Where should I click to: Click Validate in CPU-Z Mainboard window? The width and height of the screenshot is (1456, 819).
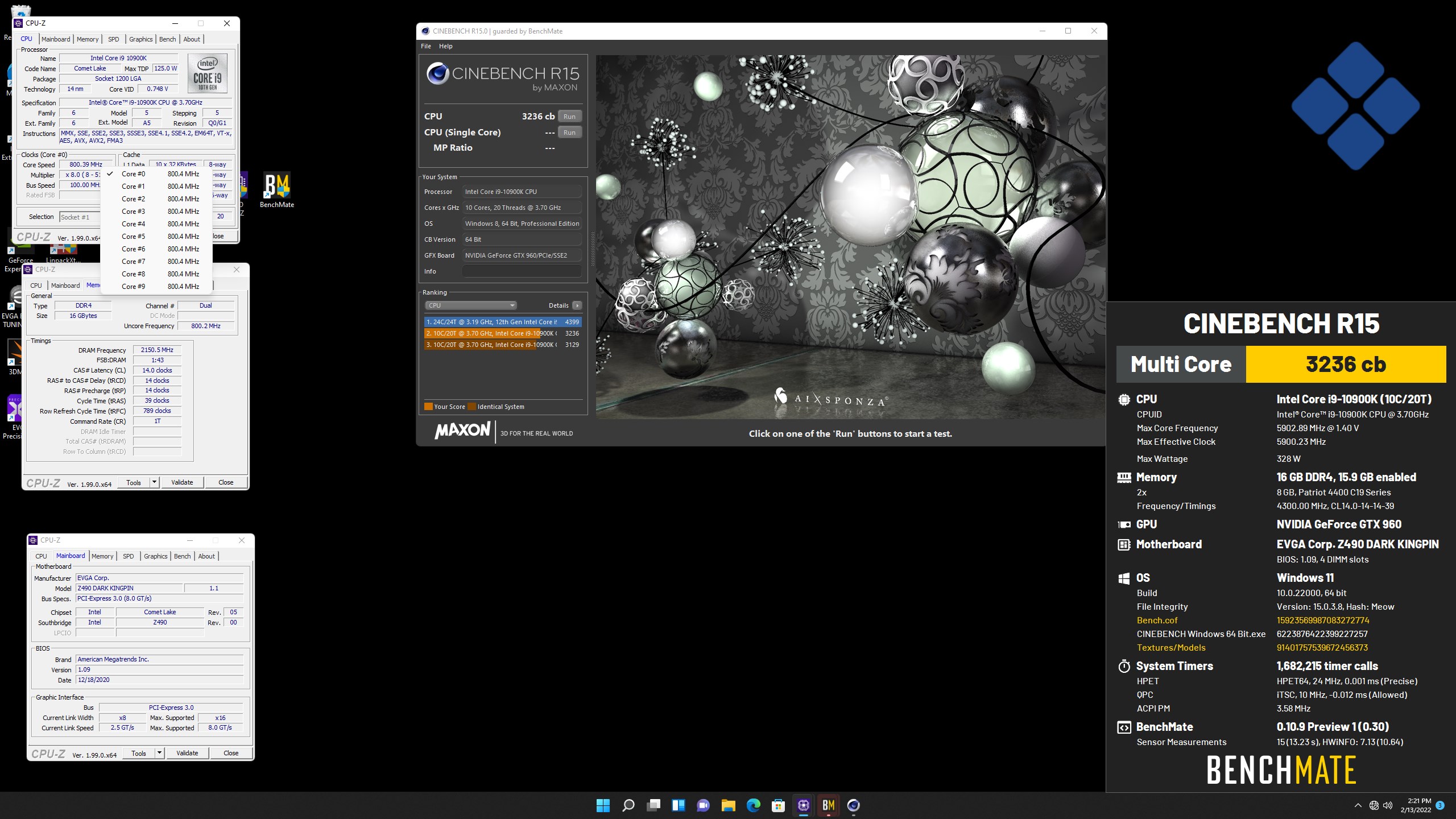coord(187,753)
